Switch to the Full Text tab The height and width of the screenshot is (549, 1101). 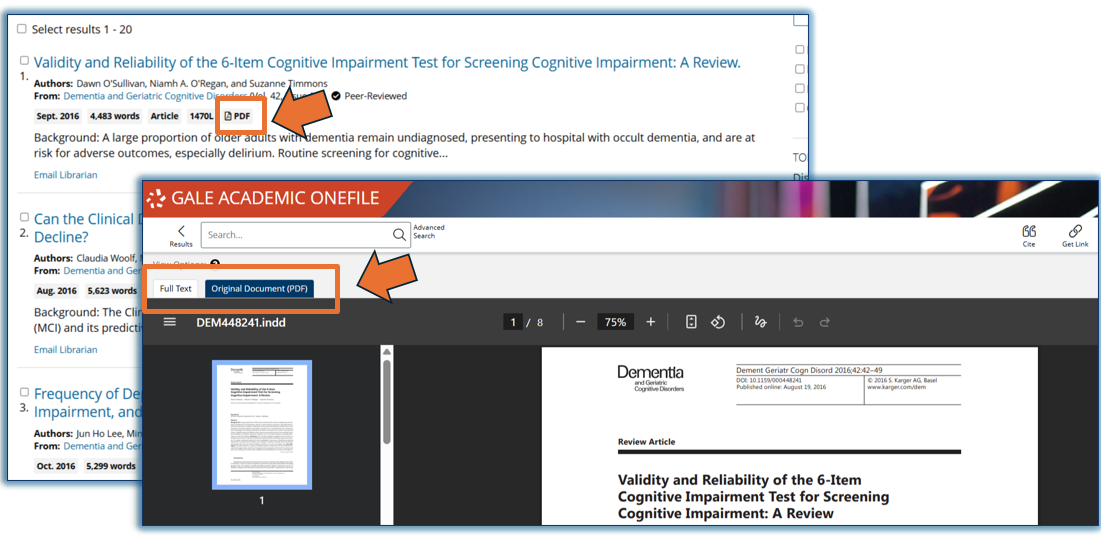(176, 289)
